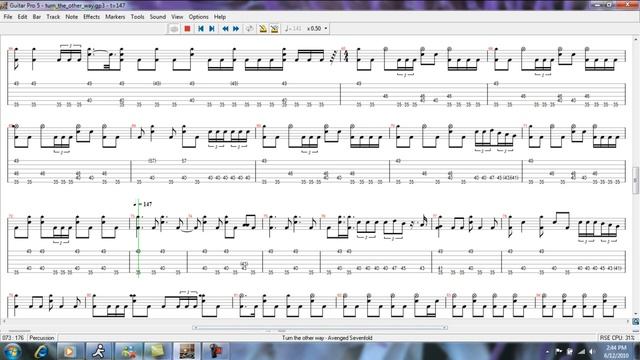
Task: Open Windows Media Player from the taskbar
Action: pos(69,351)
